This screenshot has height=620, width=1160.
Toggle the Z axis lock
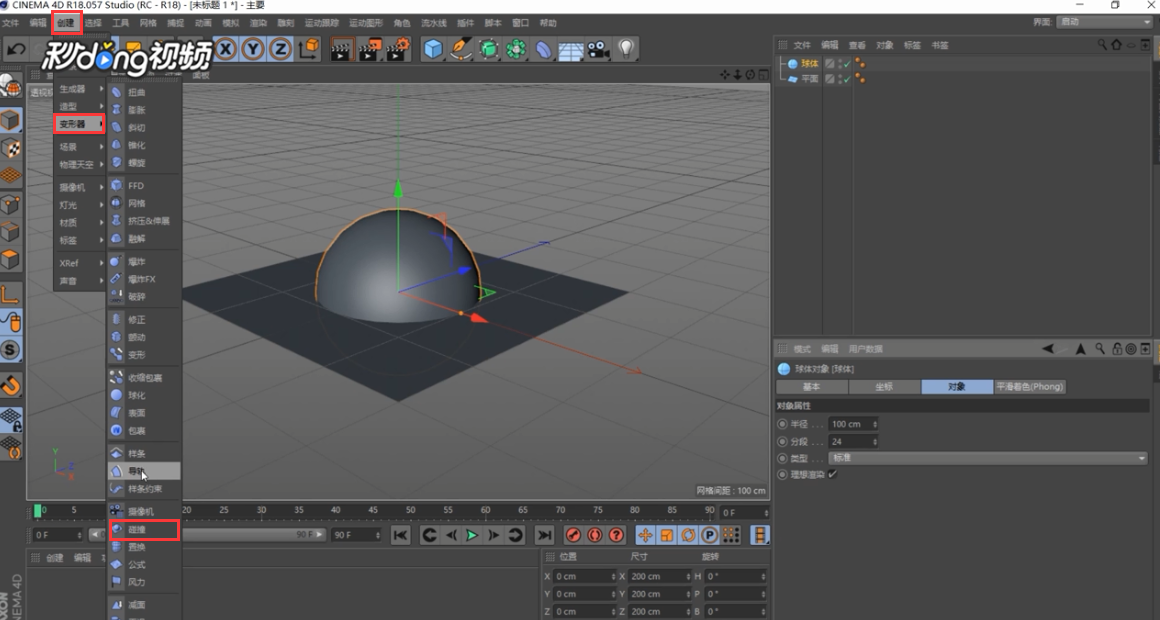280,48
